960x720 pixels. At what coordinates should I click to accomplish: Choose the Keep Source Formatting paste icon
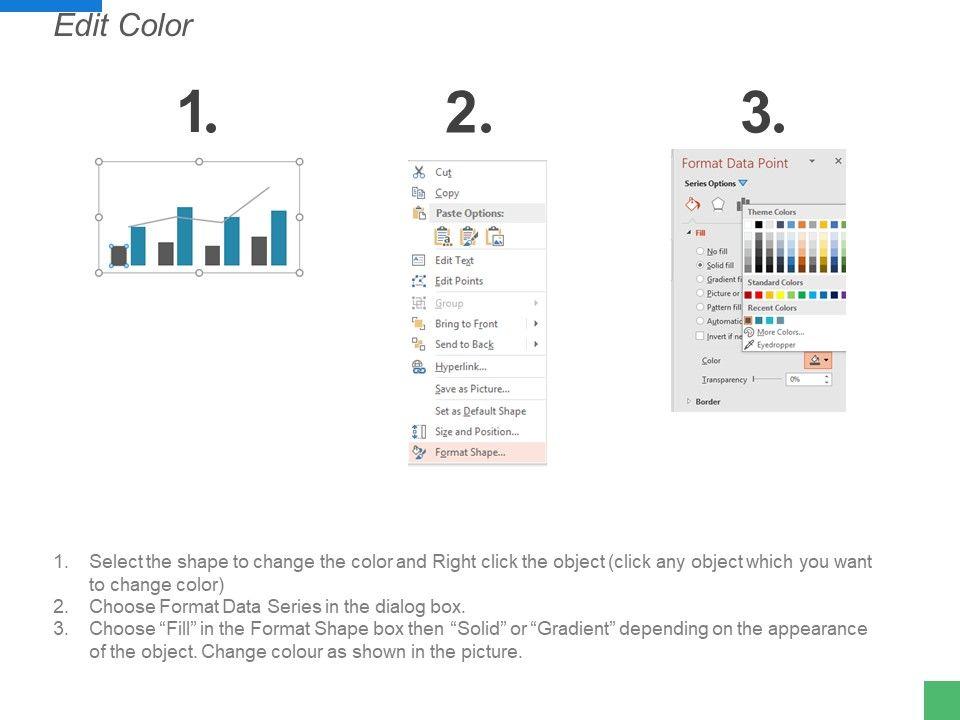[x=443, y=236]
